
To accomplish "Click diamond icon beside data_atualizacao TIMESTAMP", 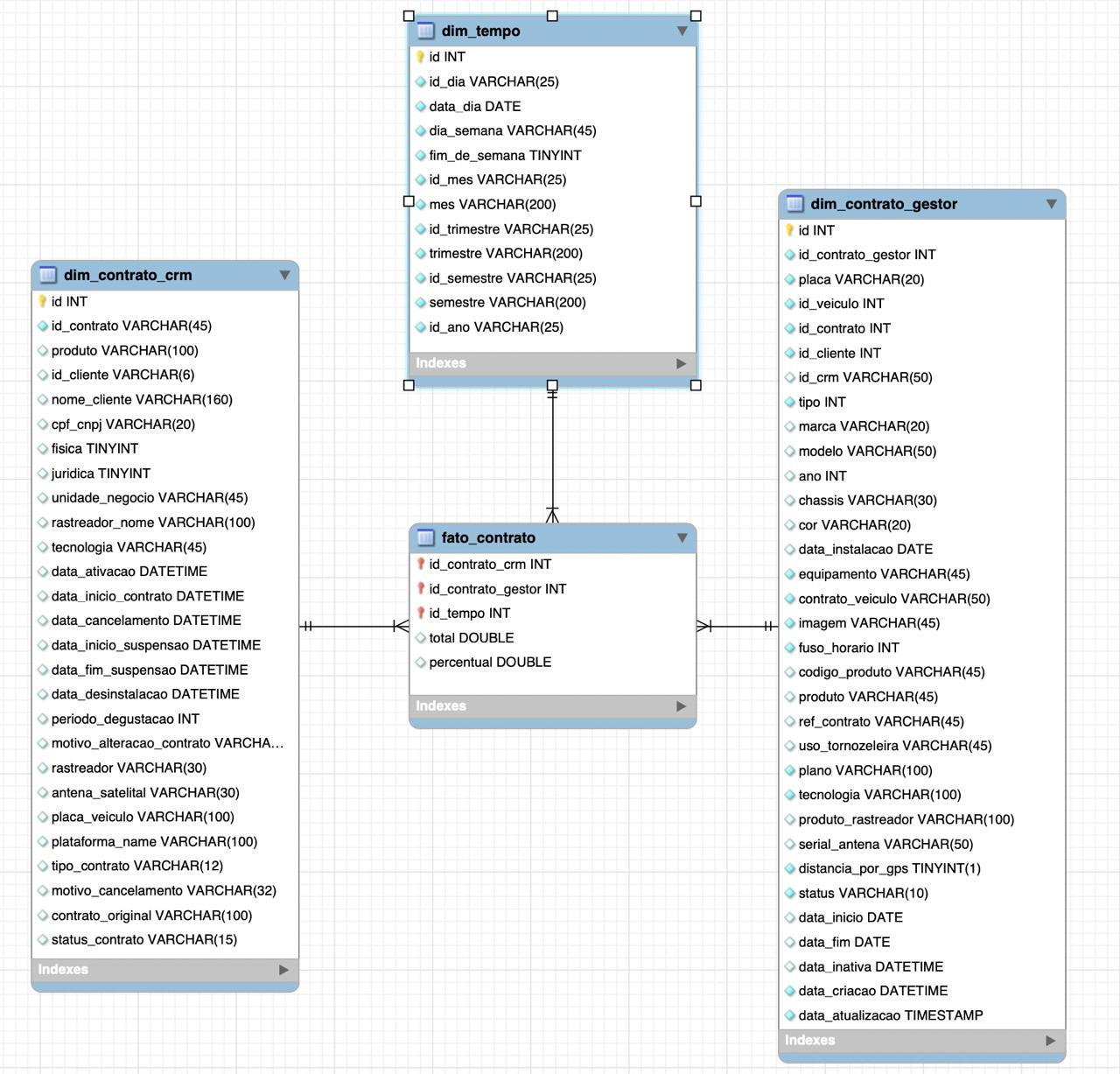I will [x=790, y=1015].
